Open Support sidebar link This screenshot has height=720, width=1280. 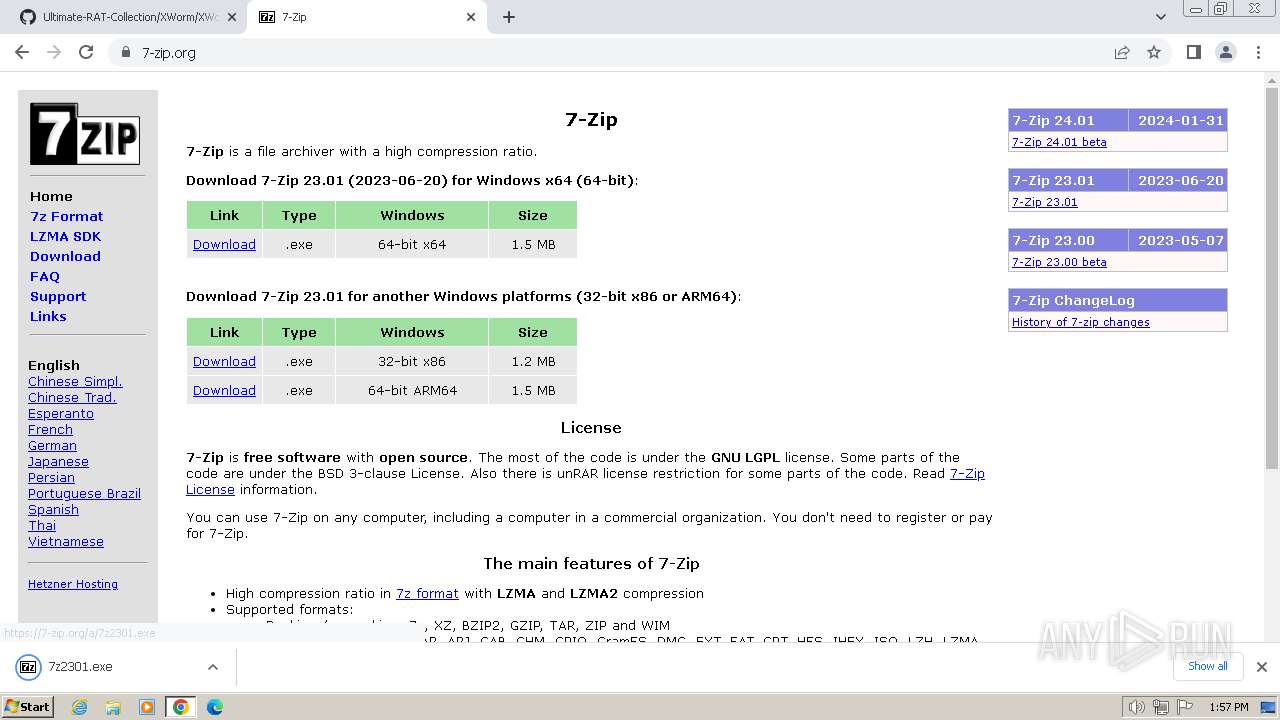[58, 296]
